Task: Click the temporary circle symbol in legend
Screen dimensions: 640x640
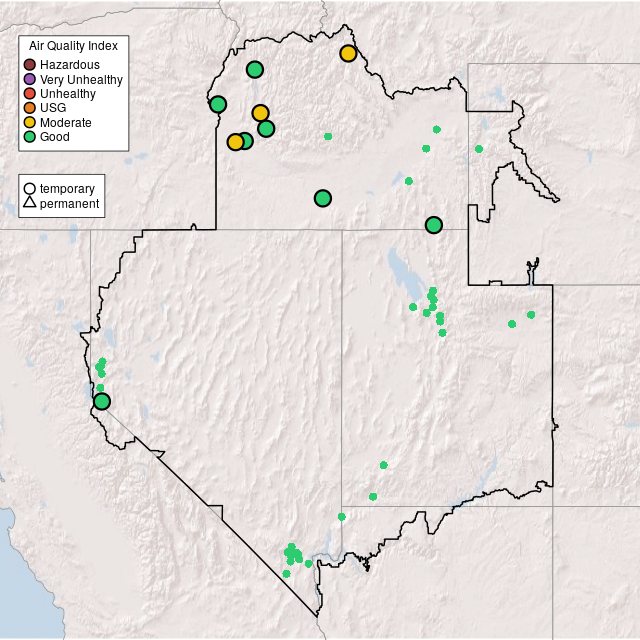Action: pos(30,188)
